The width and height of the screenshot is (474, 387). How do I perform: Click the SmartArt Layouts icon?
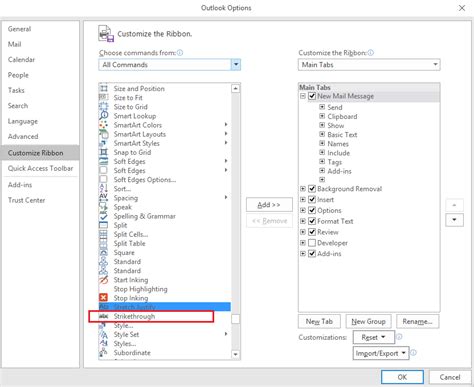click(x=104, y=134)
